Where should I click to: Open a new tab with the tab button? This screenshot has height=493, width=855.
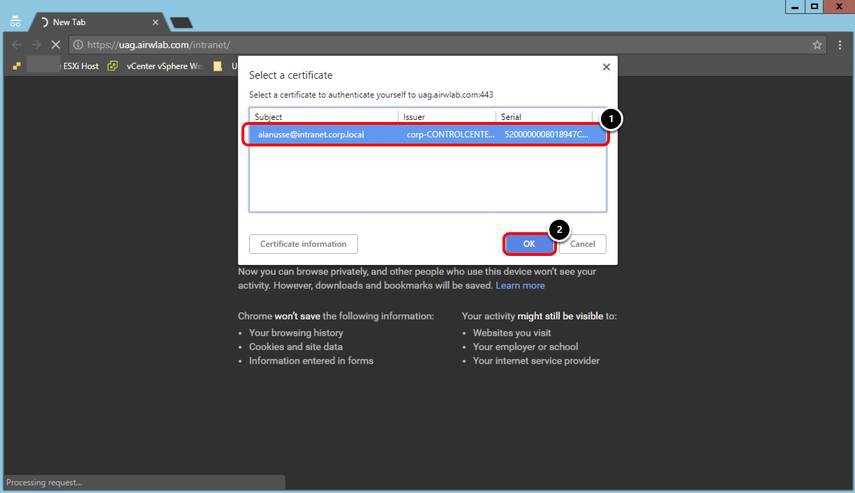point(181,22)
